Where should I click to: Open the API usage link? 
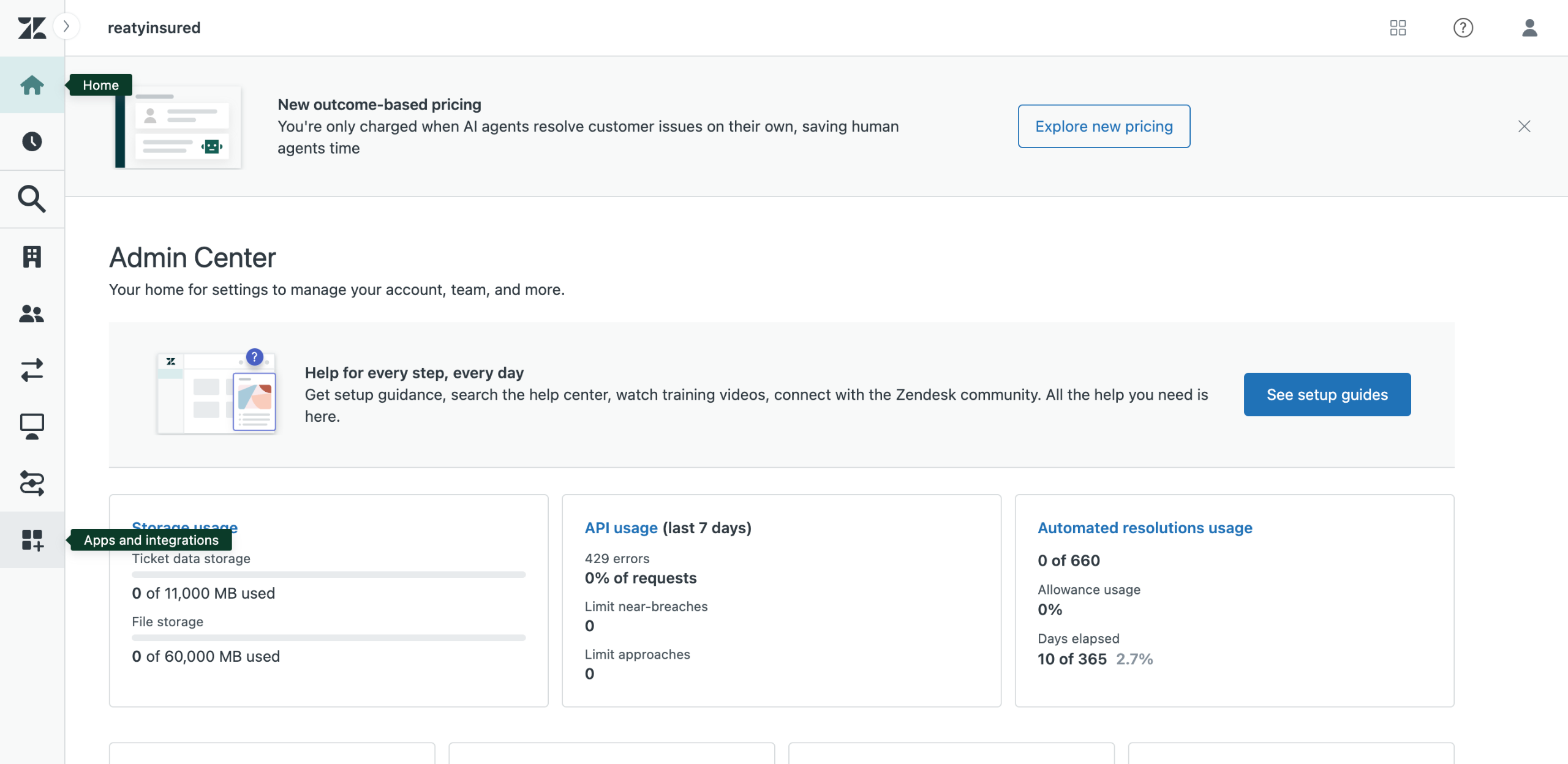[x=621, y=528]
